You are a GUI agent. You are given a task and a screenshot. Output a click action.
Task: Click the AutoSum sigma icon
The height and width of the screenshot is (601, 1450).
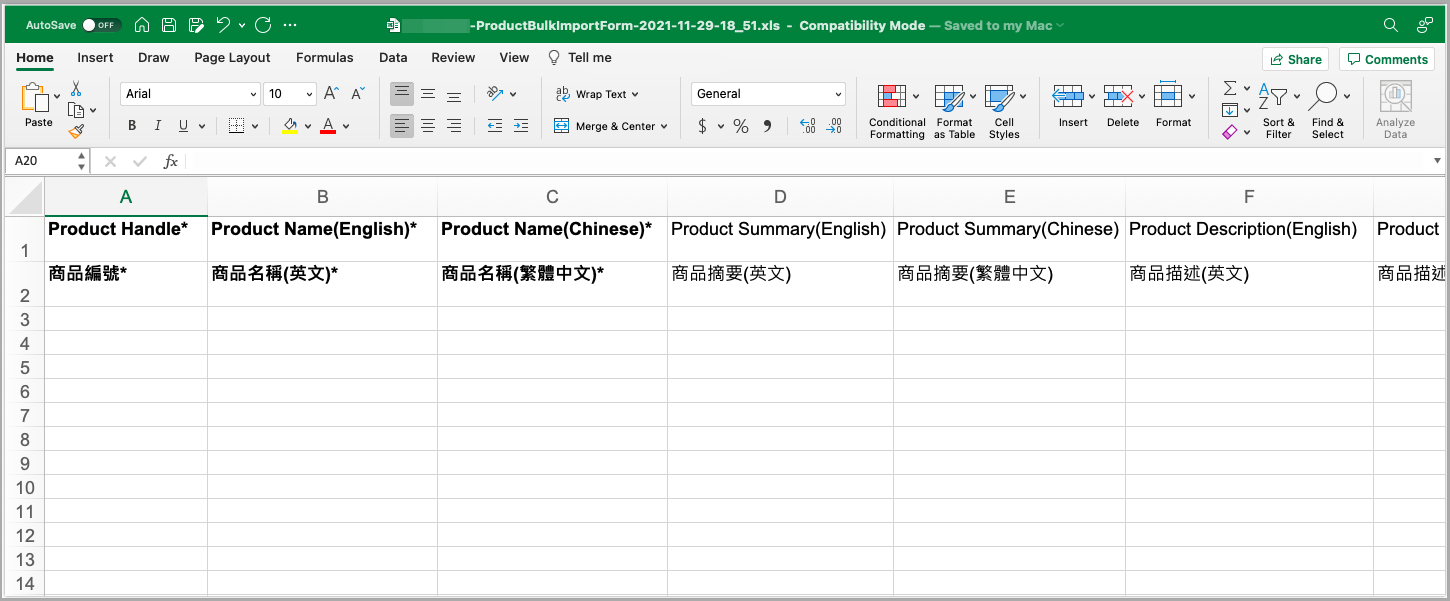pyautogui.click(x=1230, y=89)
